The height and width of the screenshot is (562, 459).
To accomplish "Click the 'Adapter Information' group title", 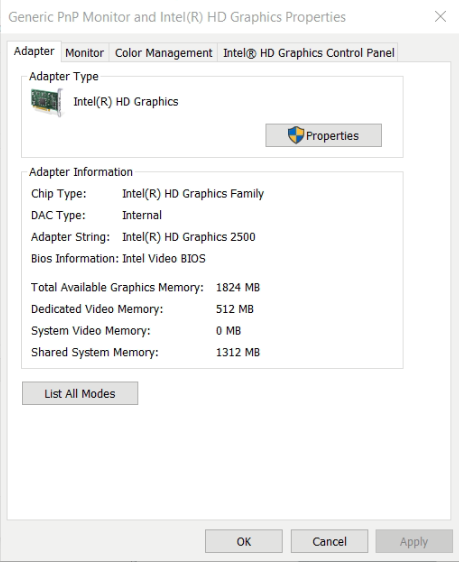I will click(x=81, y=172).
